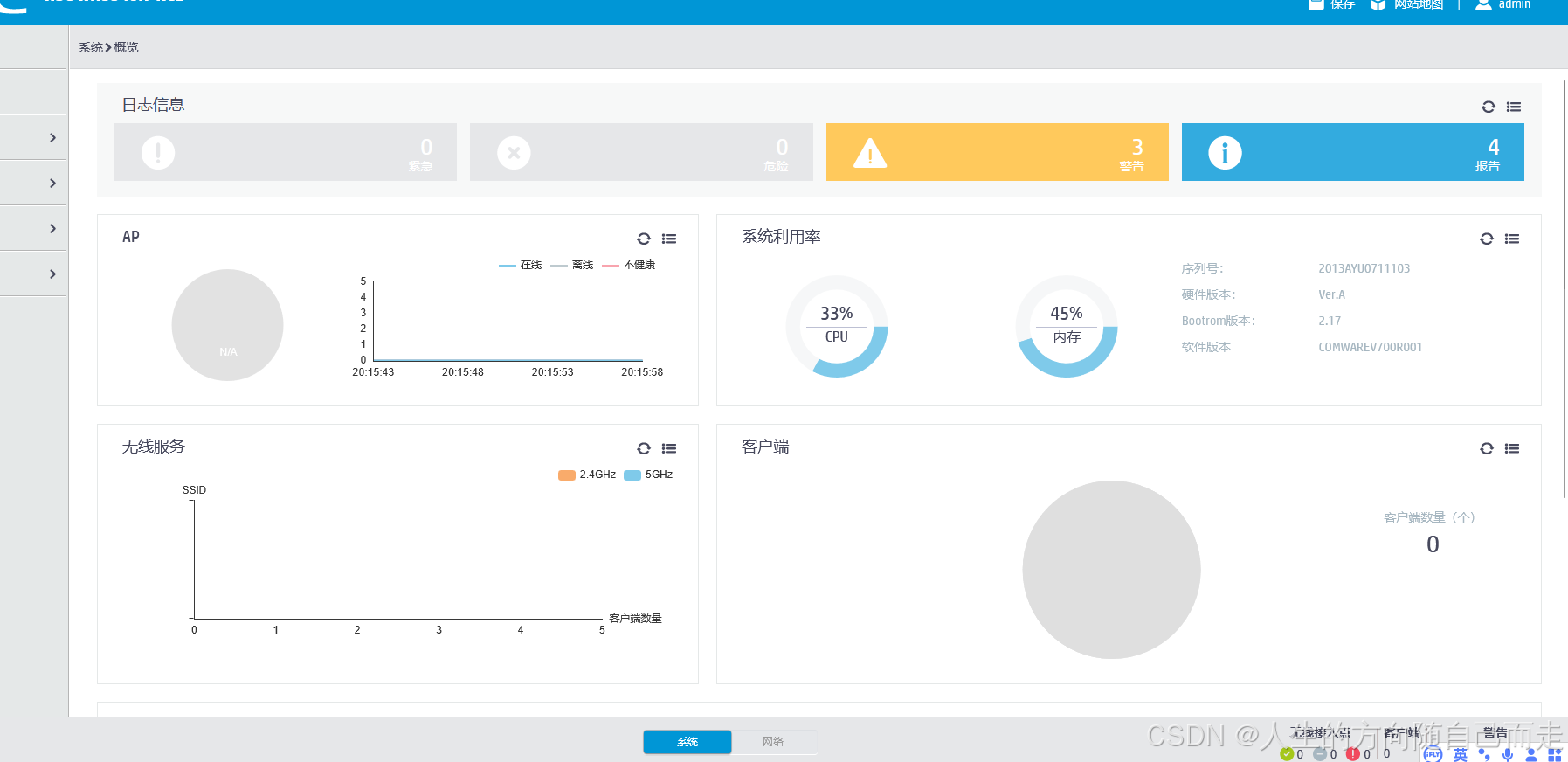The width and height of the screenshot is (1568, 762).
Task: Refresh the 日志信息 panel
Action: 1489,107
